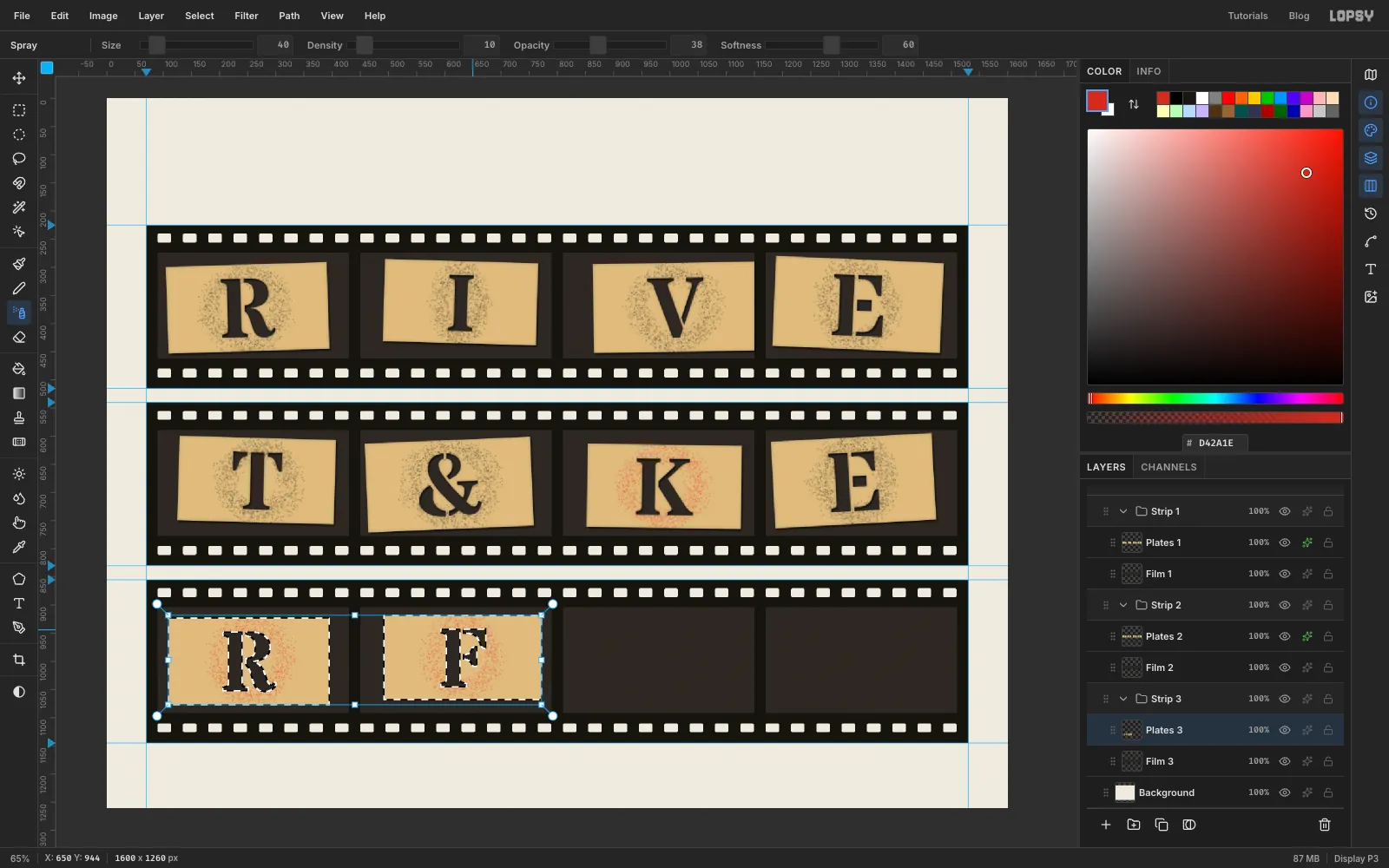Switch to the Channels tab
This screenshot has height=868, width=1389.
(1168, 467)
